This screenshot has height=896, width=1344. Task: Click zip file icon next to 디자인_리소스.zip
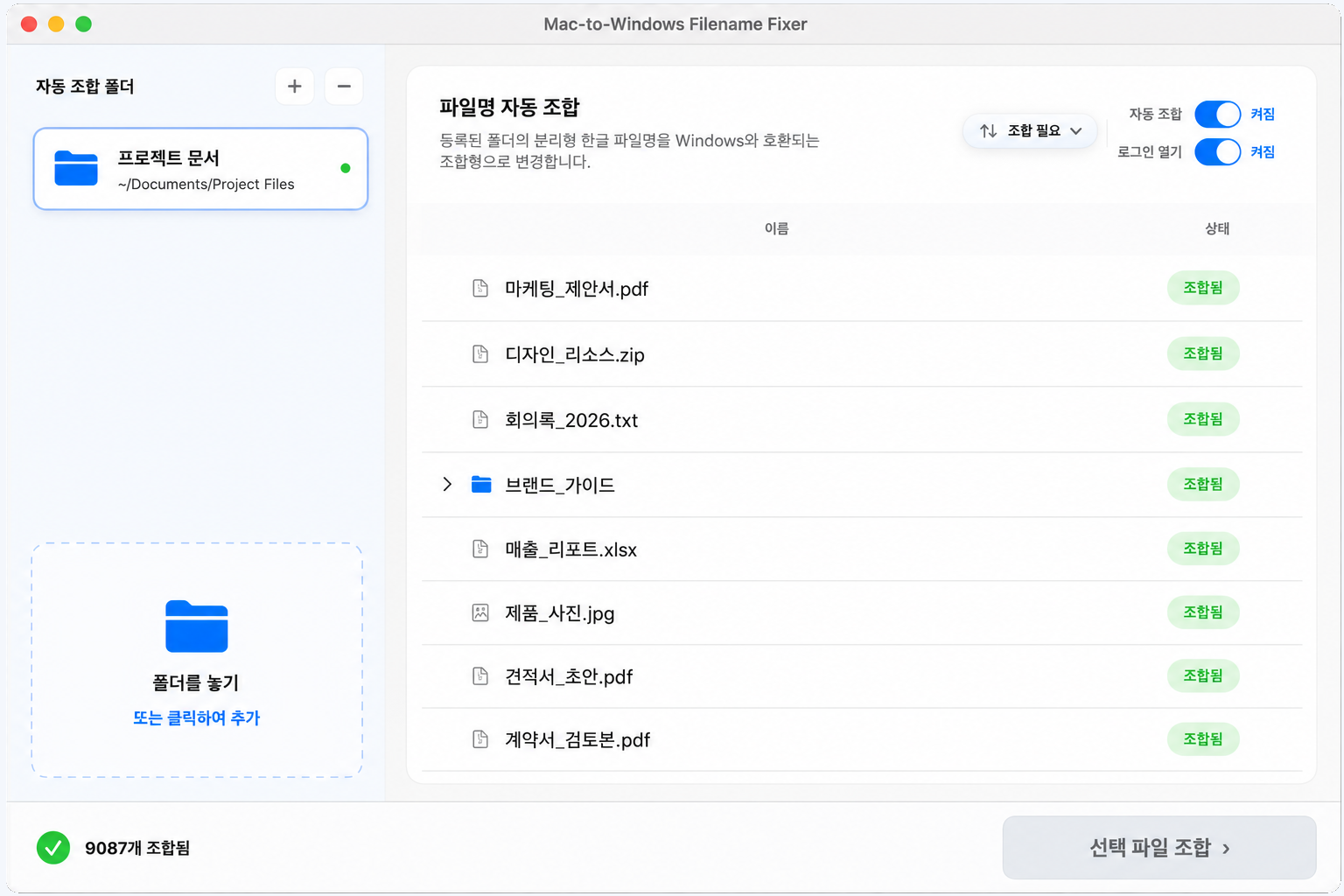pyautogui.click(x=480, y=353)
